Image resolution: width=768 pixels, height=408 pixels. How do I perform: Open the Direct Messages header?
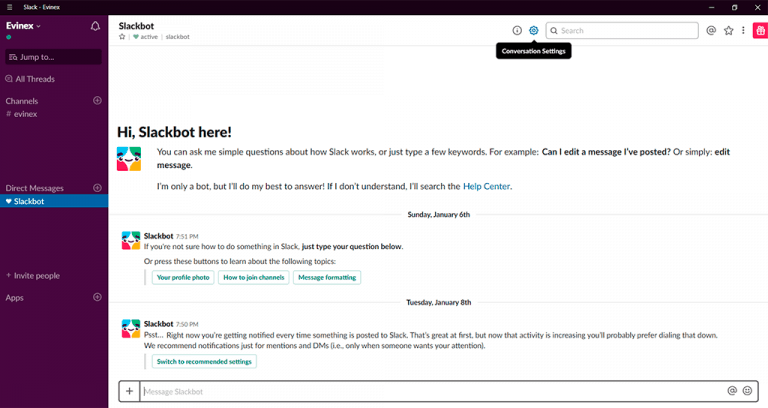34,188
